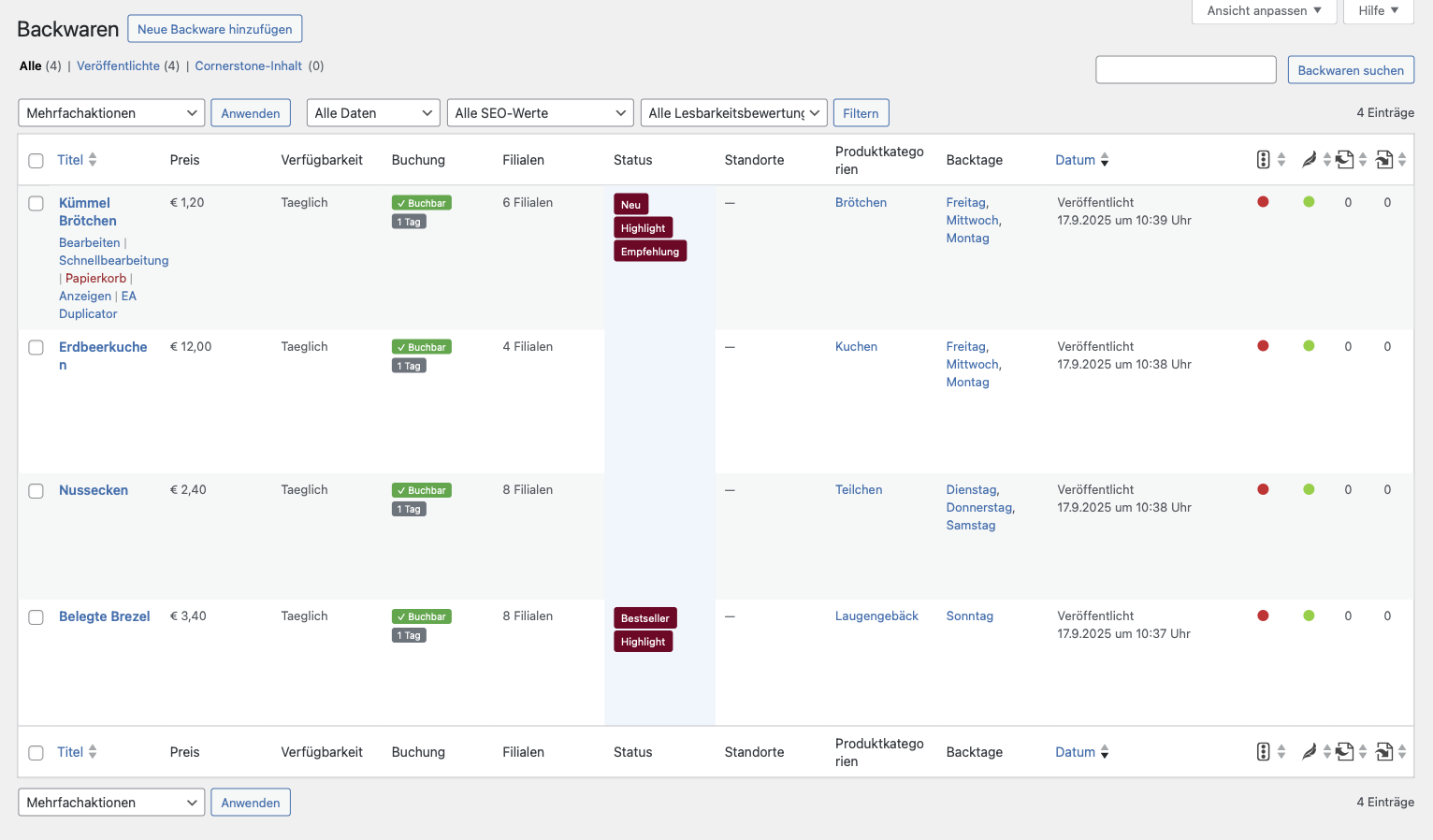Expand the Hilfe tab

pyautogui.click(x=1378, y=11)
